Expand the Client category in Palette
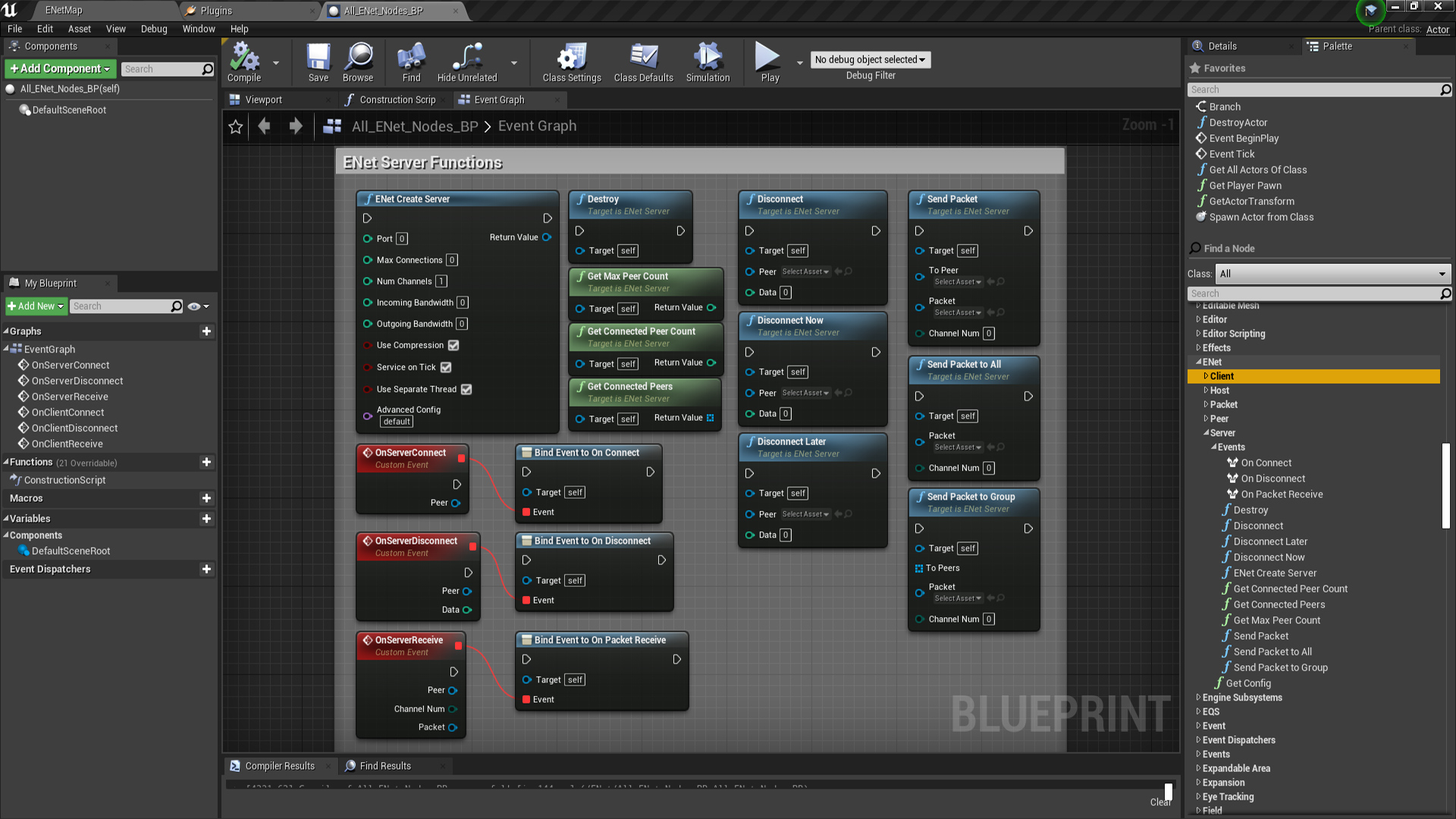Screen dimensions: 1456x819 (x=1206, y=376)
